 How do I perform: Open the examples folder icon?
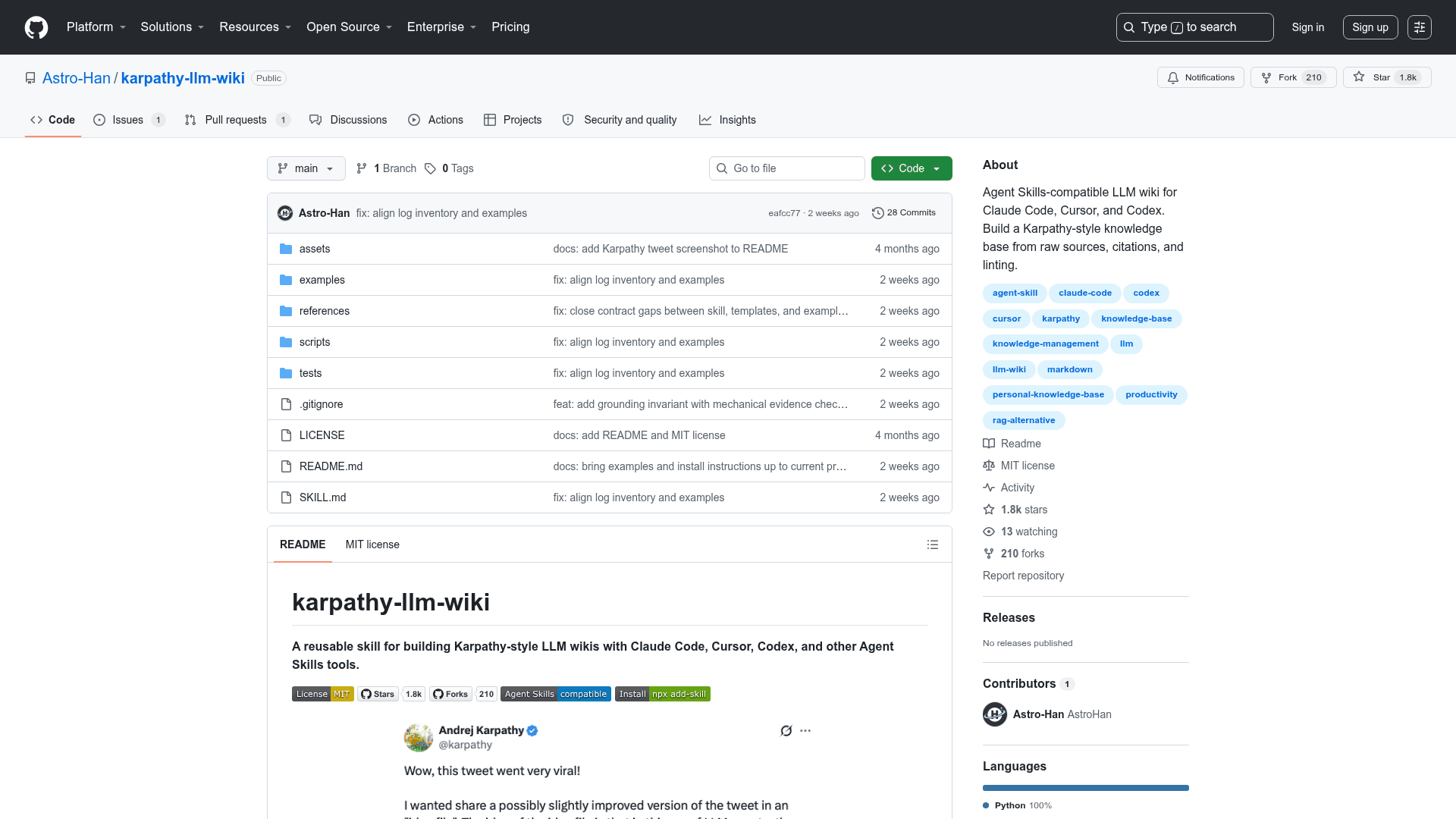(x=286, y=280)
